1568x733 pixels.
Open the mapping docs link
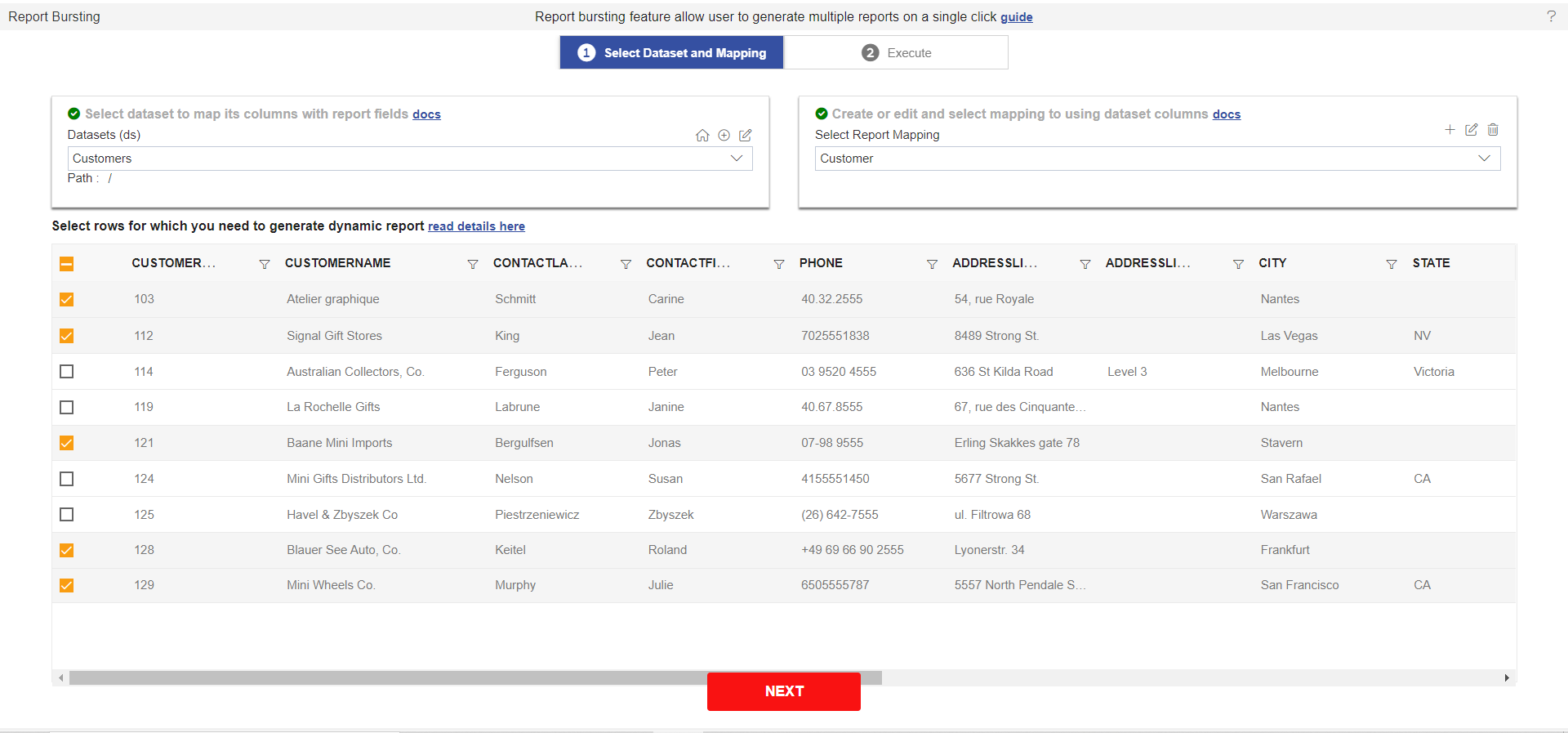click(x=1227, y=114)
